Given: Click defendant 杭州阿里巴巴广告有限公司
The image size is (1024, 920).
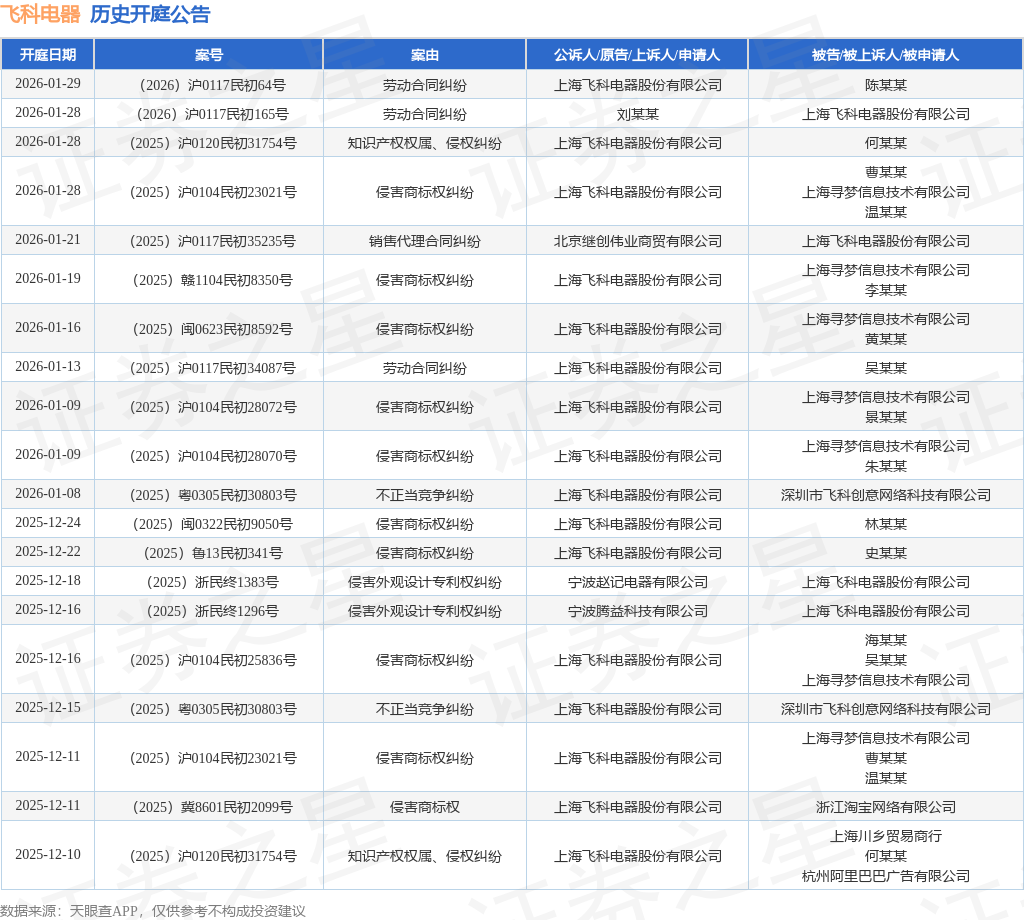Looking at the screenshot, I should point(886,876).
